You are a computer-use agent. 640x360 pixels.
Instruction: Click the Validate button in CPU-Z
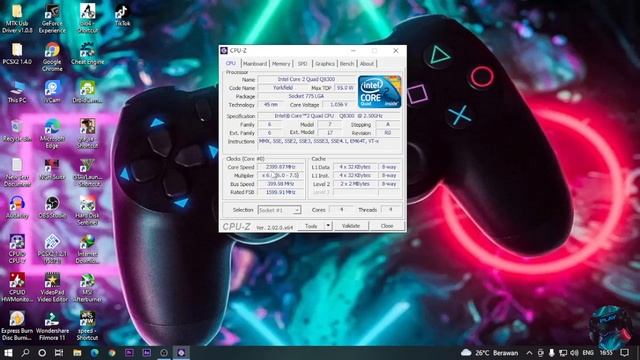pos(351,226)
